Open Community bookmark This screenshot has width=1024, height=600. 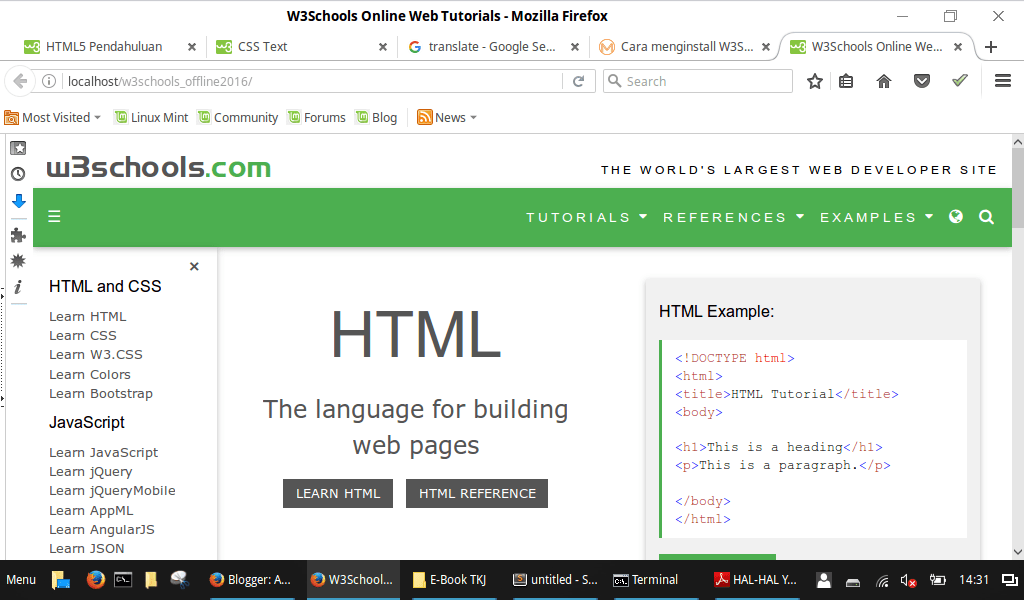(238, 118)
